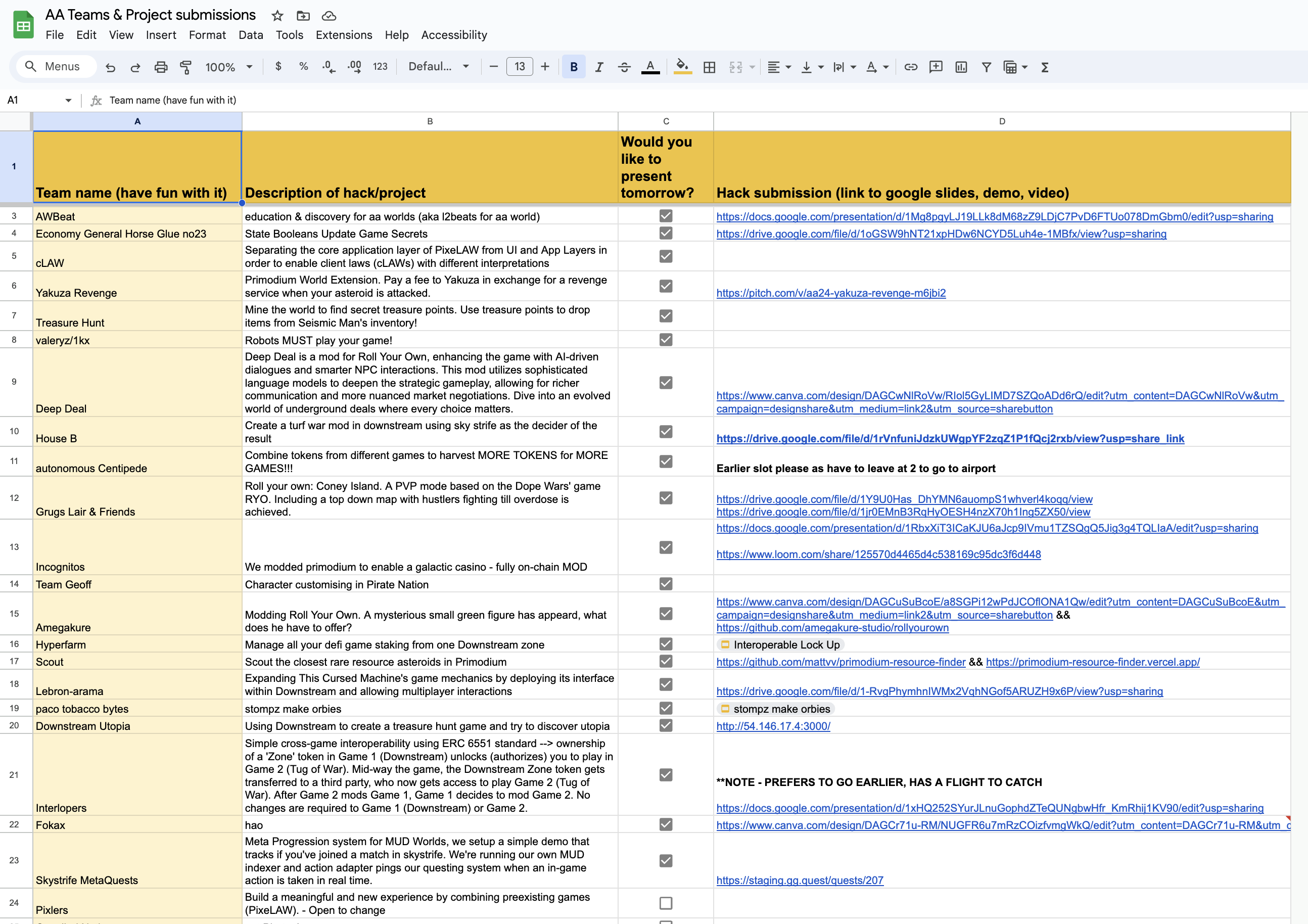Click the Merge cells icon
This screenshot has height=924, width=1308.
tap(735, 67)
